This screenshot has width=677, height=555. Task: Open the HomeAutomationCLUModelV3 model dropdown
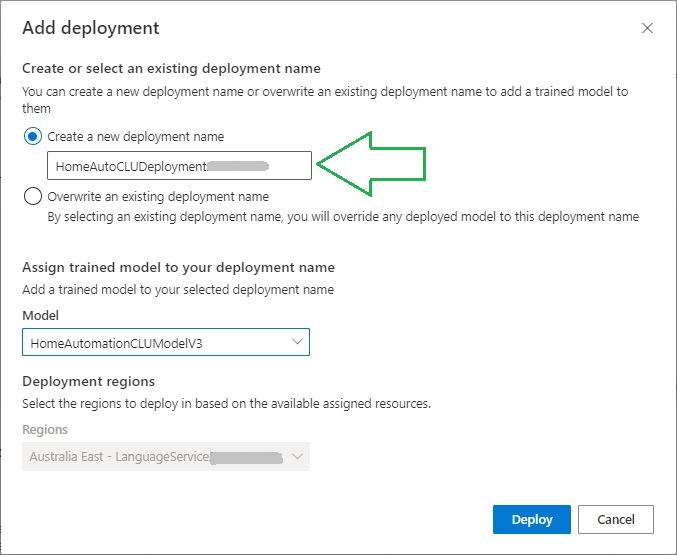click(x=165, y=342)
